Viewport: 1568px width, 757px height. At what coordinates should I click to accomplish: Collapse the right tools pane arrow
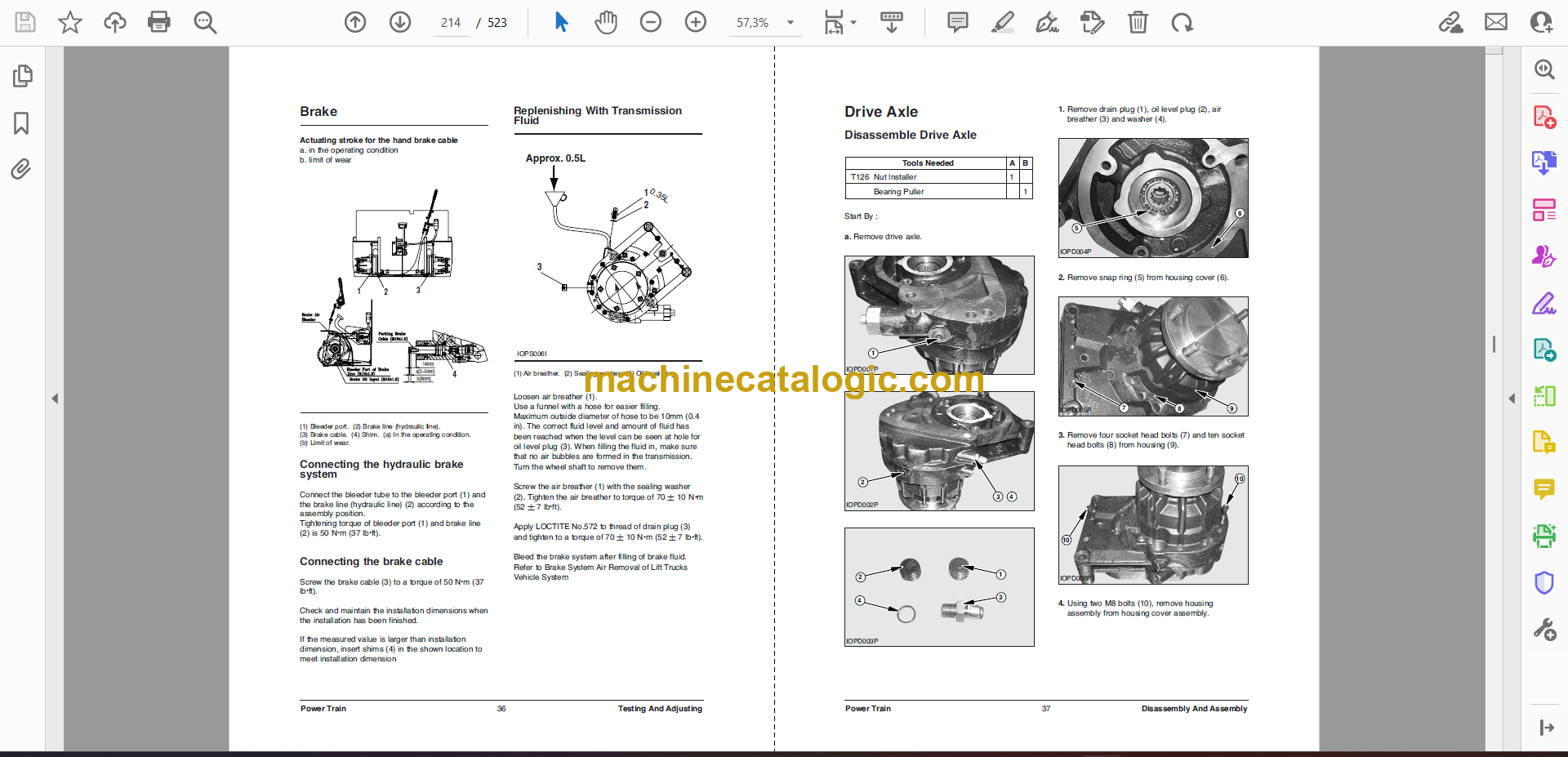pos(1512,399)
